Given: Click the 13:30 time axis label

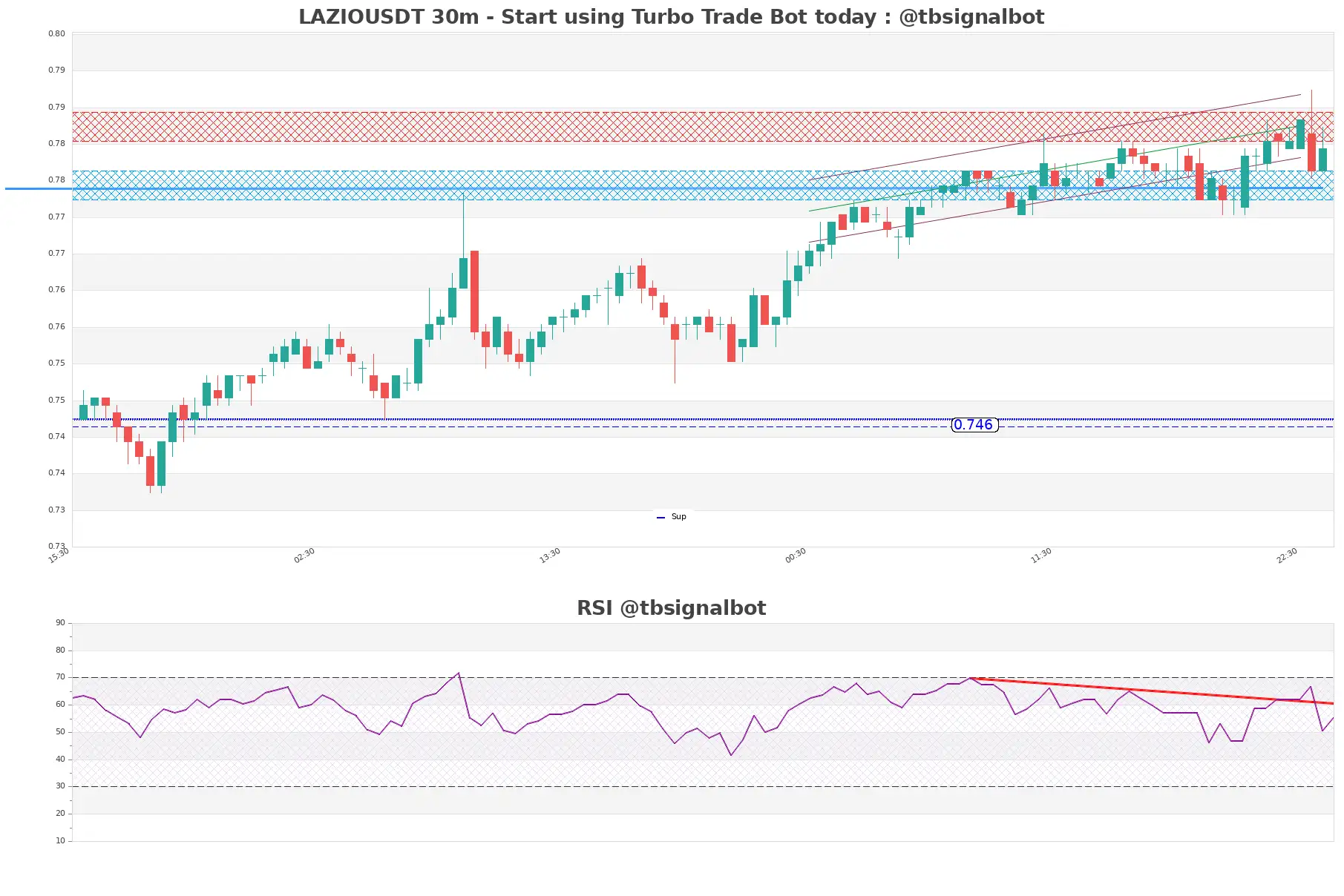Looking at the screenshot, I should tap(550, 556).
